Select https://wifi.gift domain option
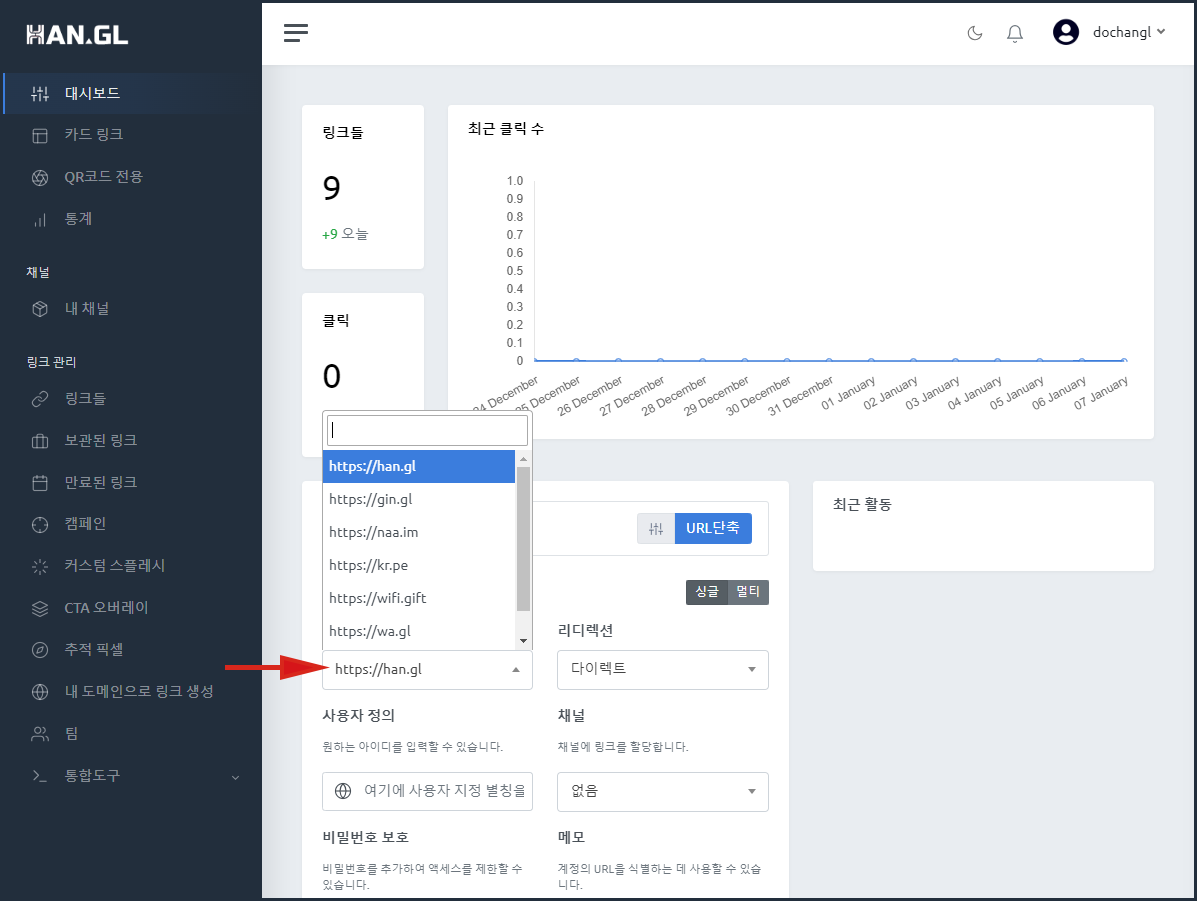 tap(418, 598)
